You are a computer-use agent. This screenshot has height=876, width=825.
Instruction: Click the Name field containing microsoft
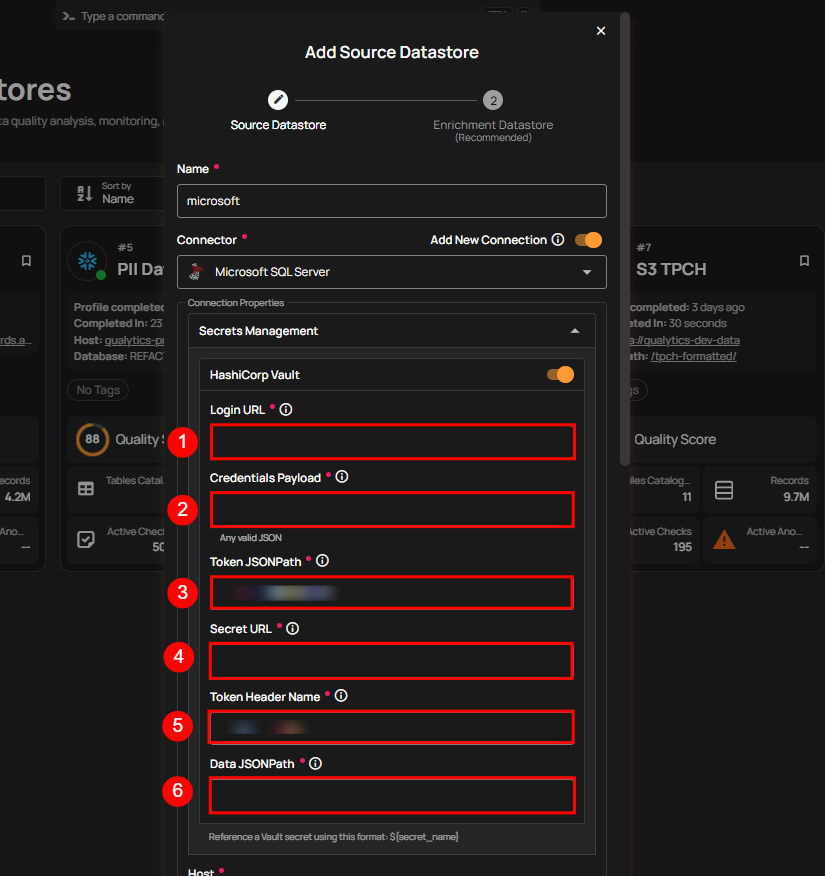tap(391, 201)
